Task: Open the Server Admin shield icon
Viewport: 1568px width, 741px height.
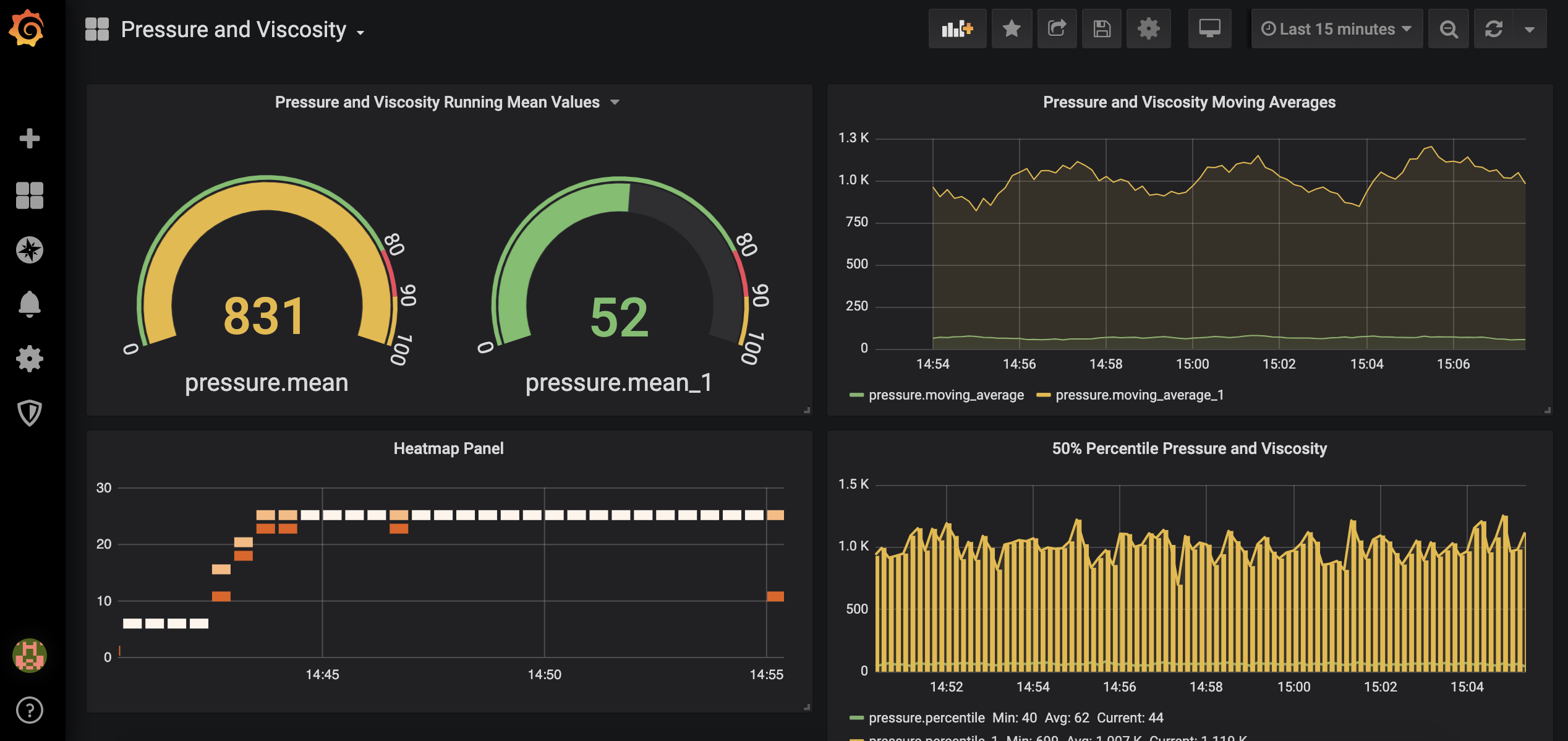Action: [29, 413]
